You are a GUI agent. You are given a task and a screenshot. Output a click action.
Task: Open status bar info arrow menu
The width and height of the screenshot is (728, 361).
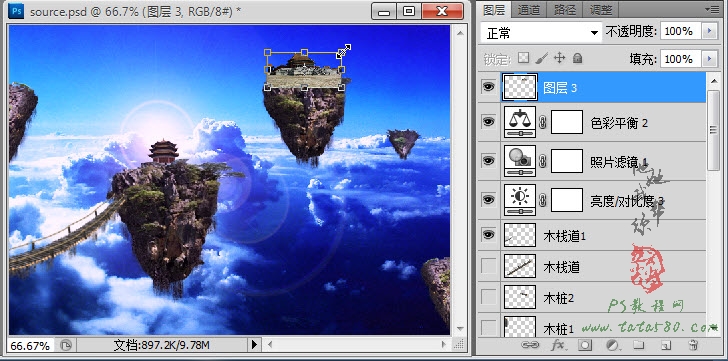click(254, 345)
